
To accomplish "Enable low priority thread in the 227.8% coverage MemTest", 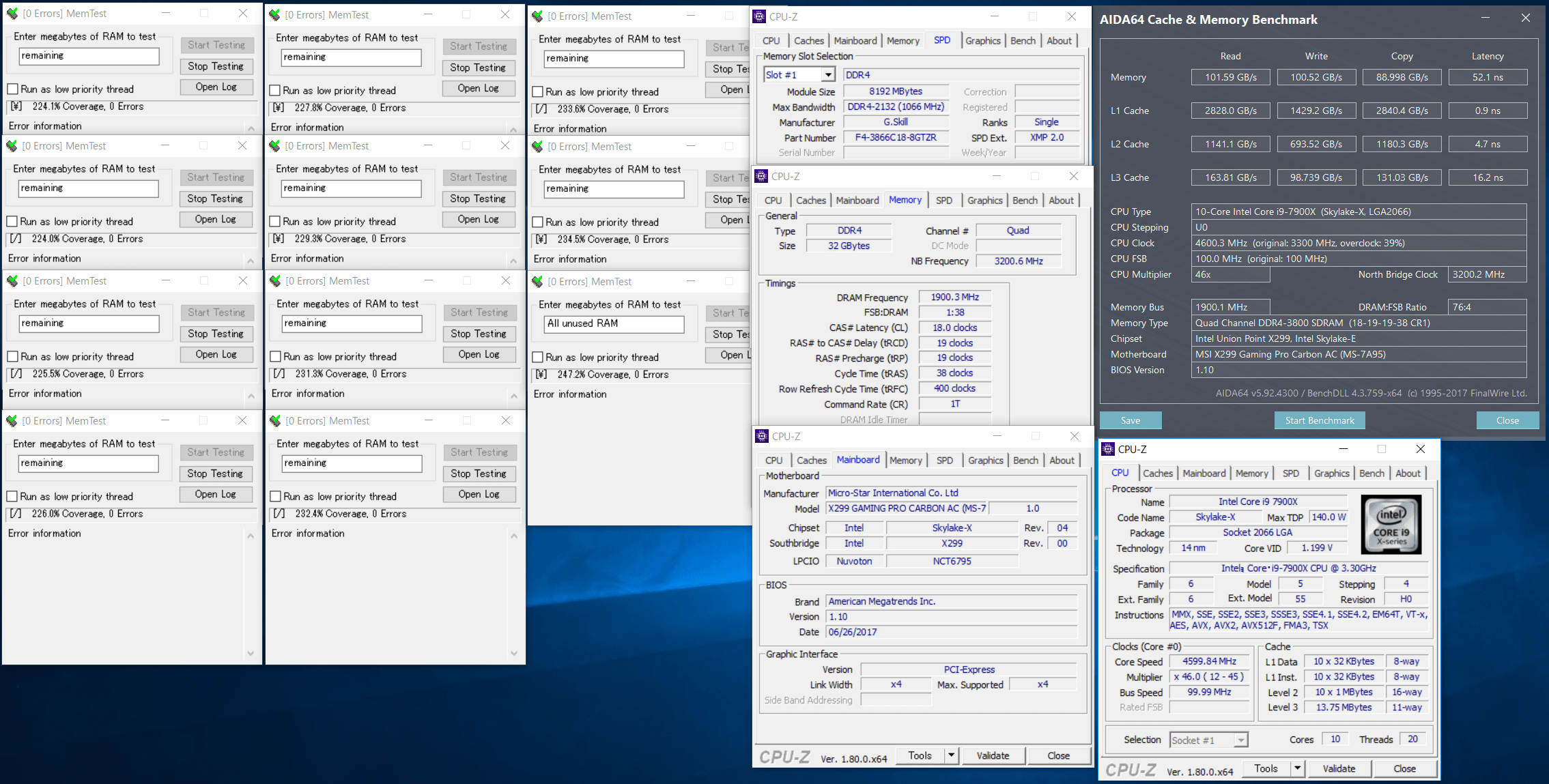I will 274,91.
